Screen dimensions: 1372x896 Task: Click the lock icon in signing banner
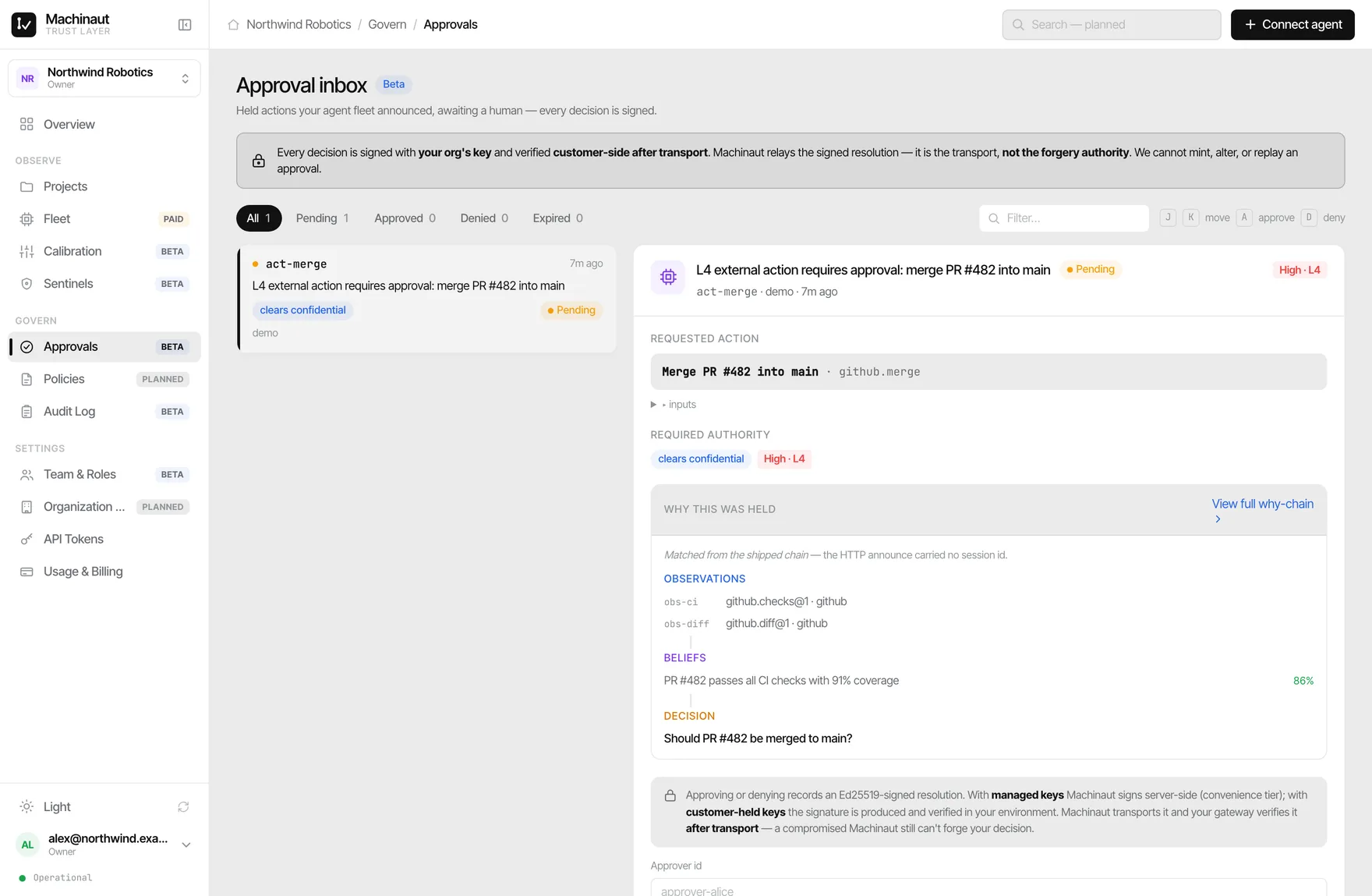coord(259,161)
